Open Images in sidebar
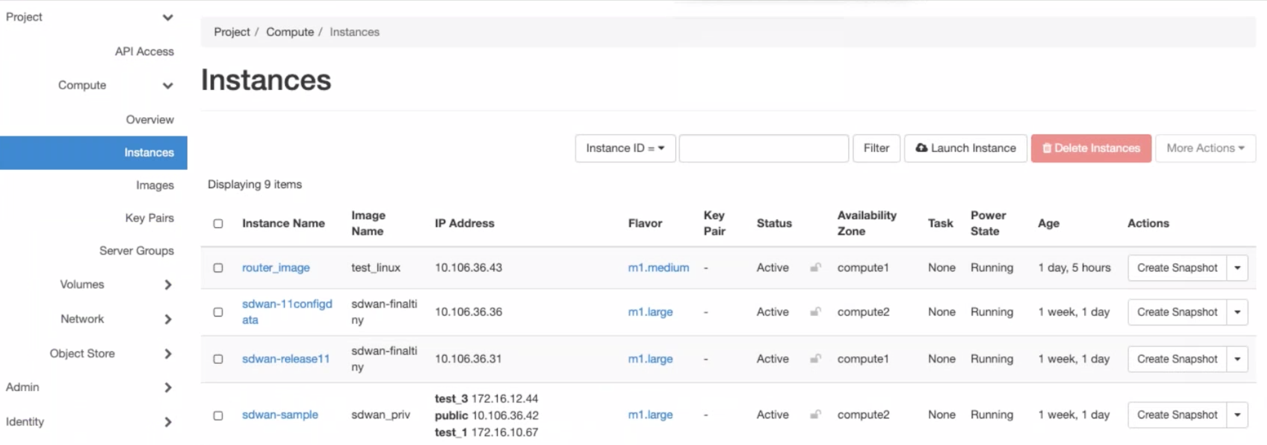This screenshot has width=1267, height=445. pyautogui.click(x=155, y=185)
